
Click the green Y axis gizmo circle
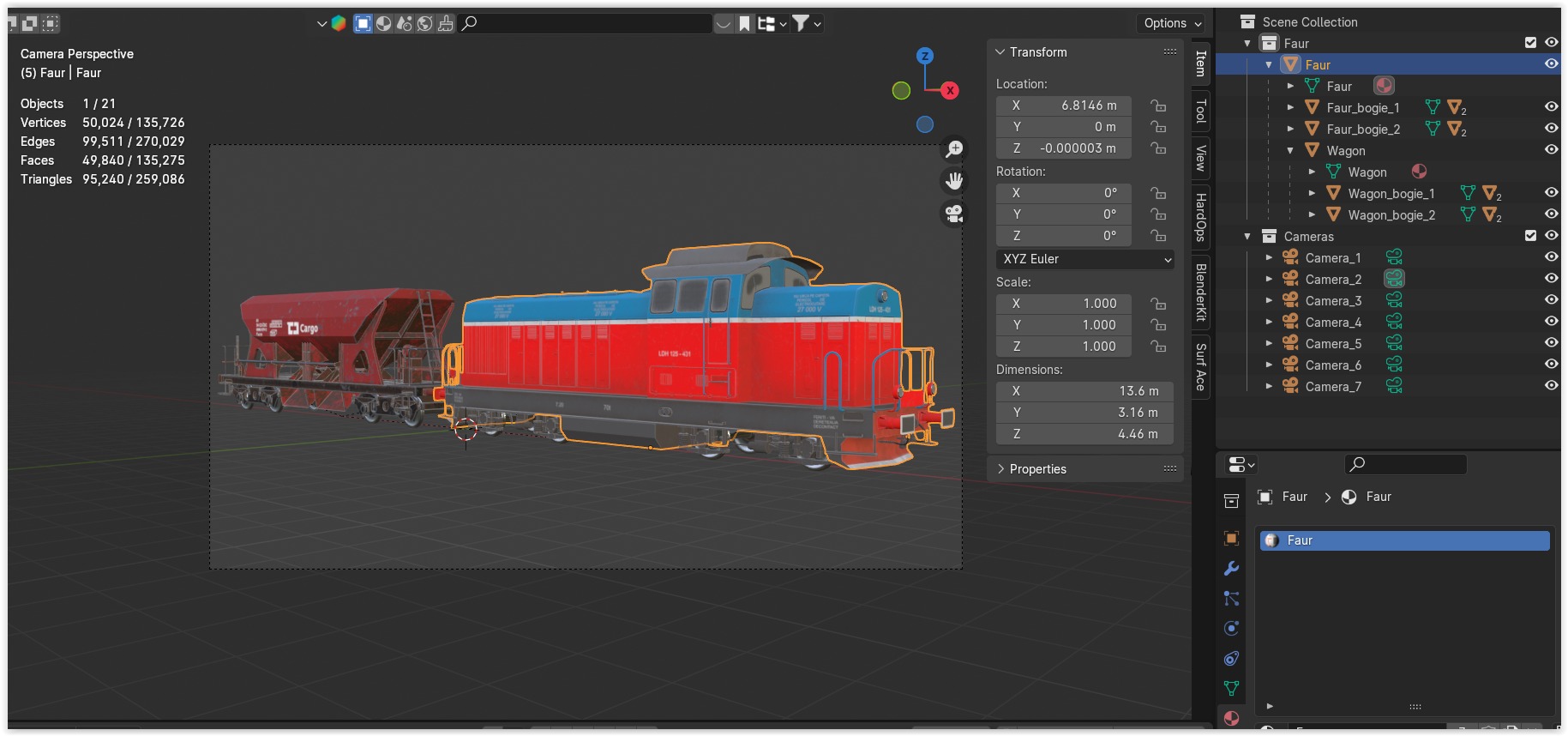coord(901,90)
